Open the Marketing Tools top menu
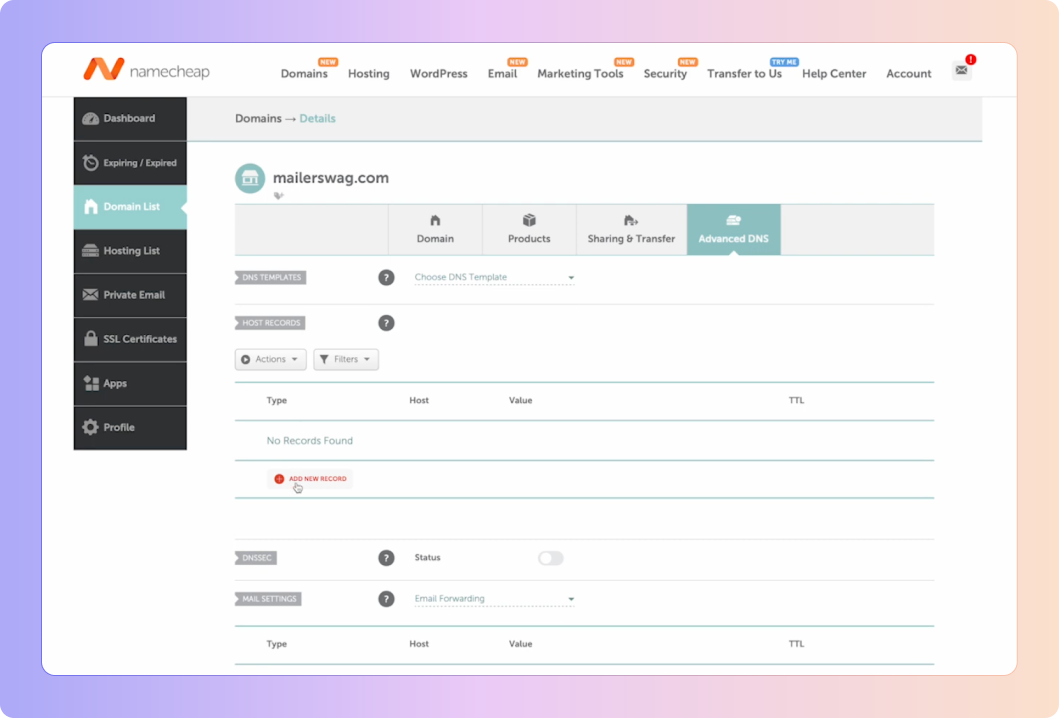This screenshot has height=718, width=1059. point(580,74)
